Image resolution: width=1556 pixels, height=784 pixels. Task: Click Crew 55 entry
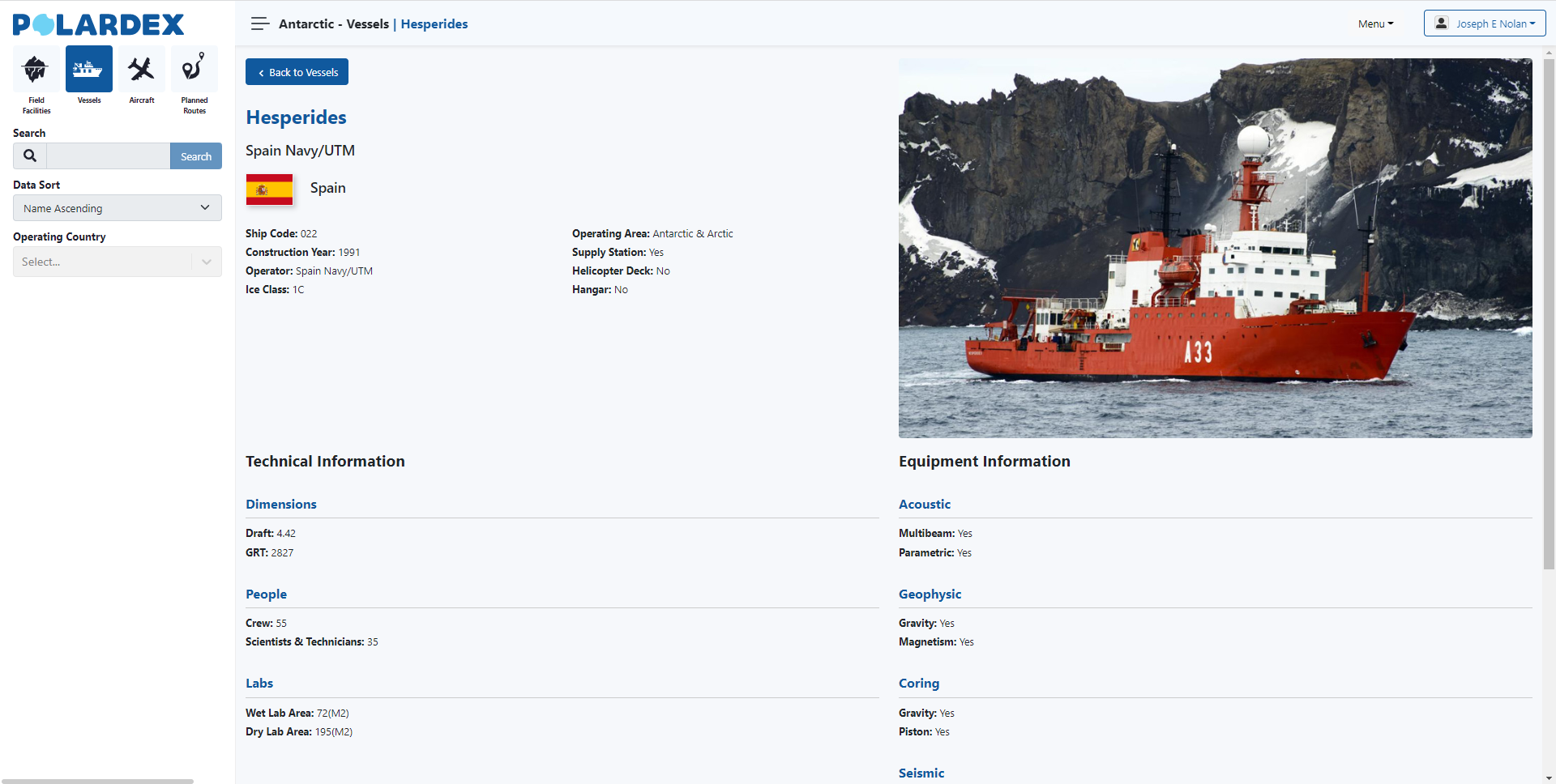(x=266, y=624)
